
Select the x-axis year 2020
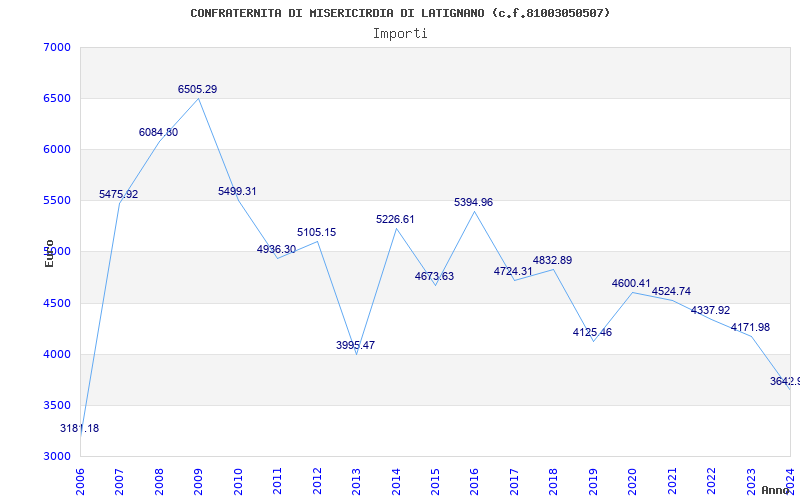[x=633, y=481]
